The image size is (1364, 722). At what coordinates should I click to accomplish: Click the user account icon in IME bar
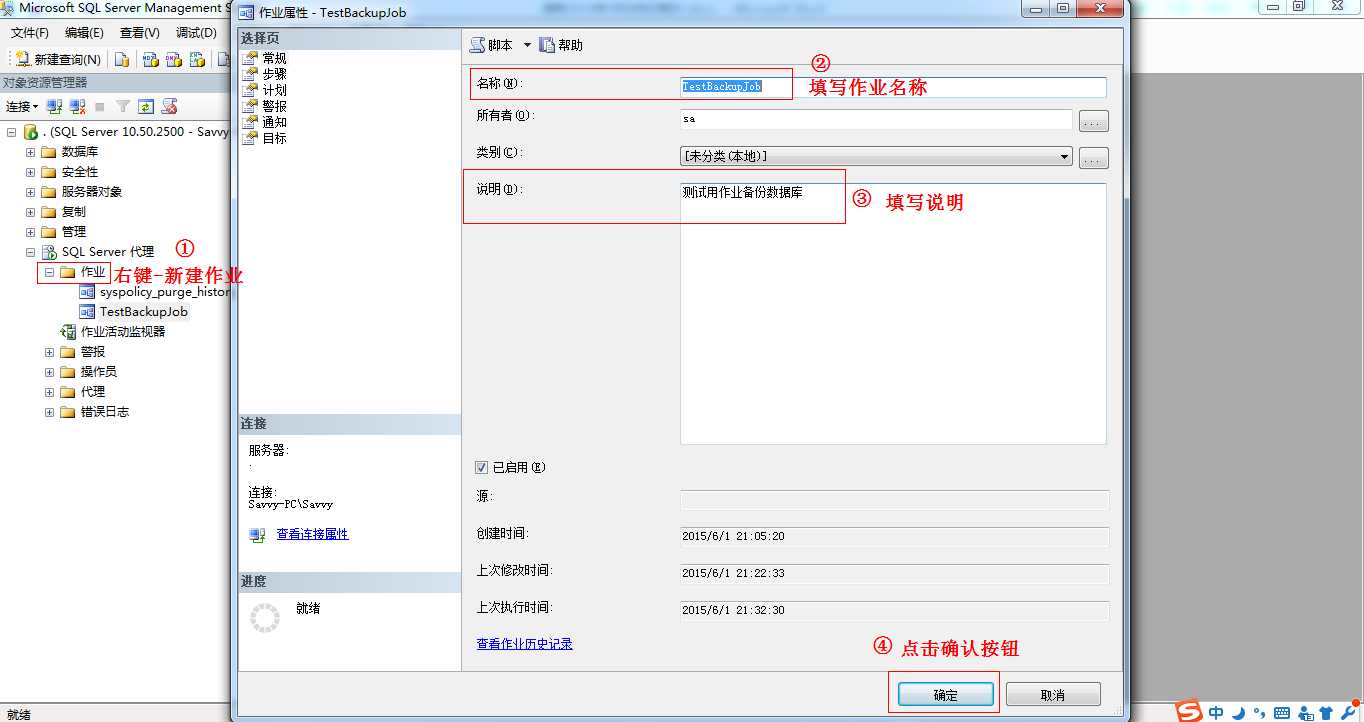pyautogui.click(x=1304, y=713)
